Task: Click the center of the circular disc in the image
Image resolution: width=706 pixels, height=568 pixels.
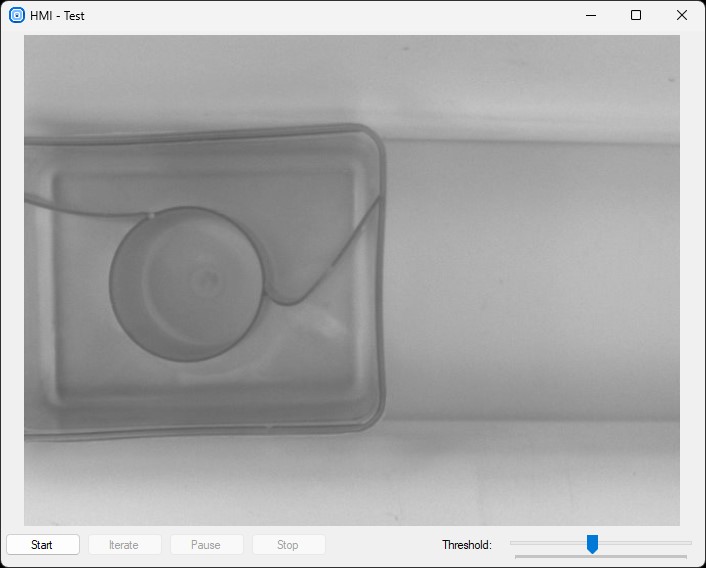Action: pyautogui.click(x=188, y=284)
